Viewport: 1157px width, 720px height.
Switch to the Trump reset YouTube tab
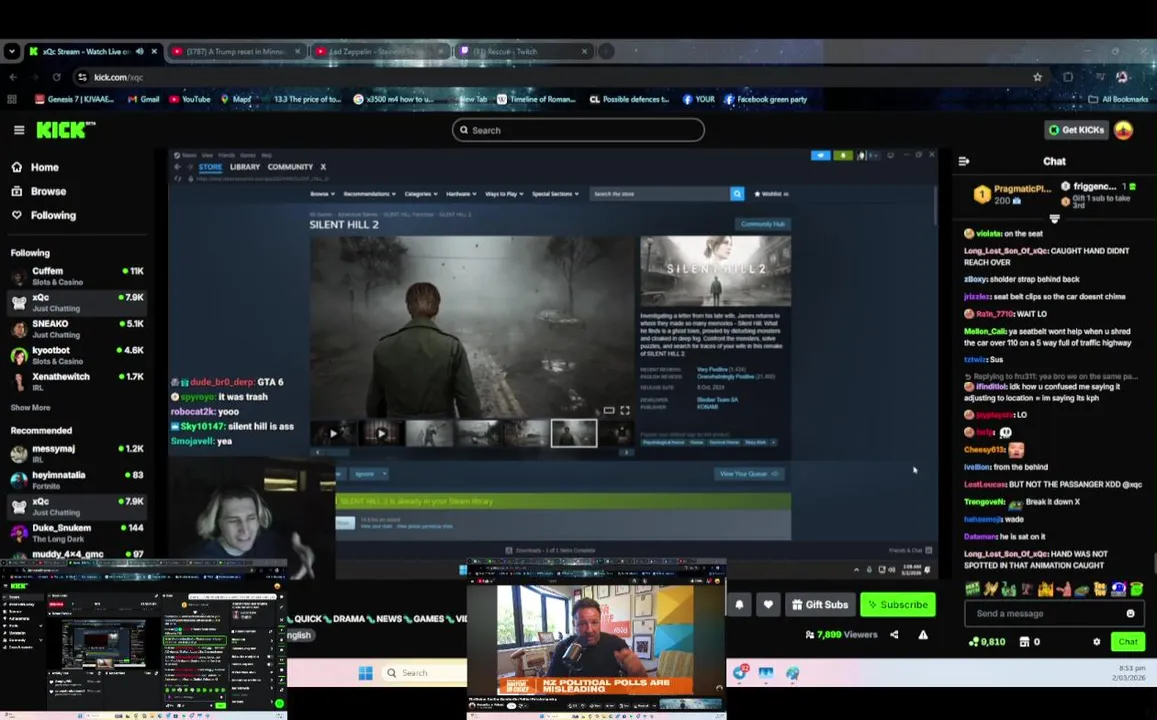[234, 52]
